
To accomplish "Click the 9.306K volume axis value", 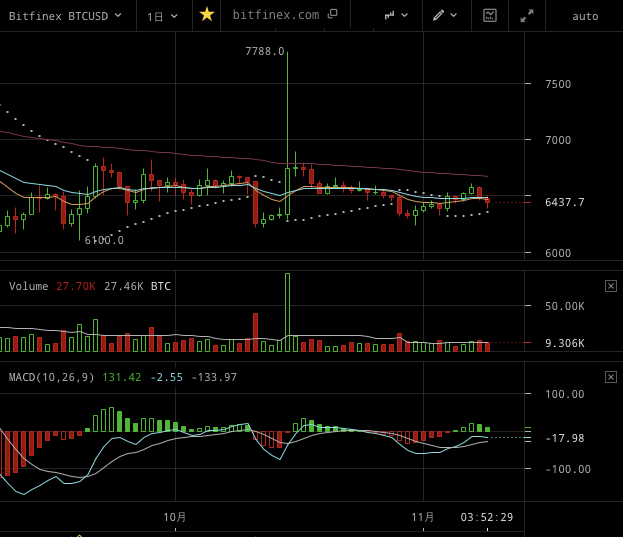I will (565, 343).
